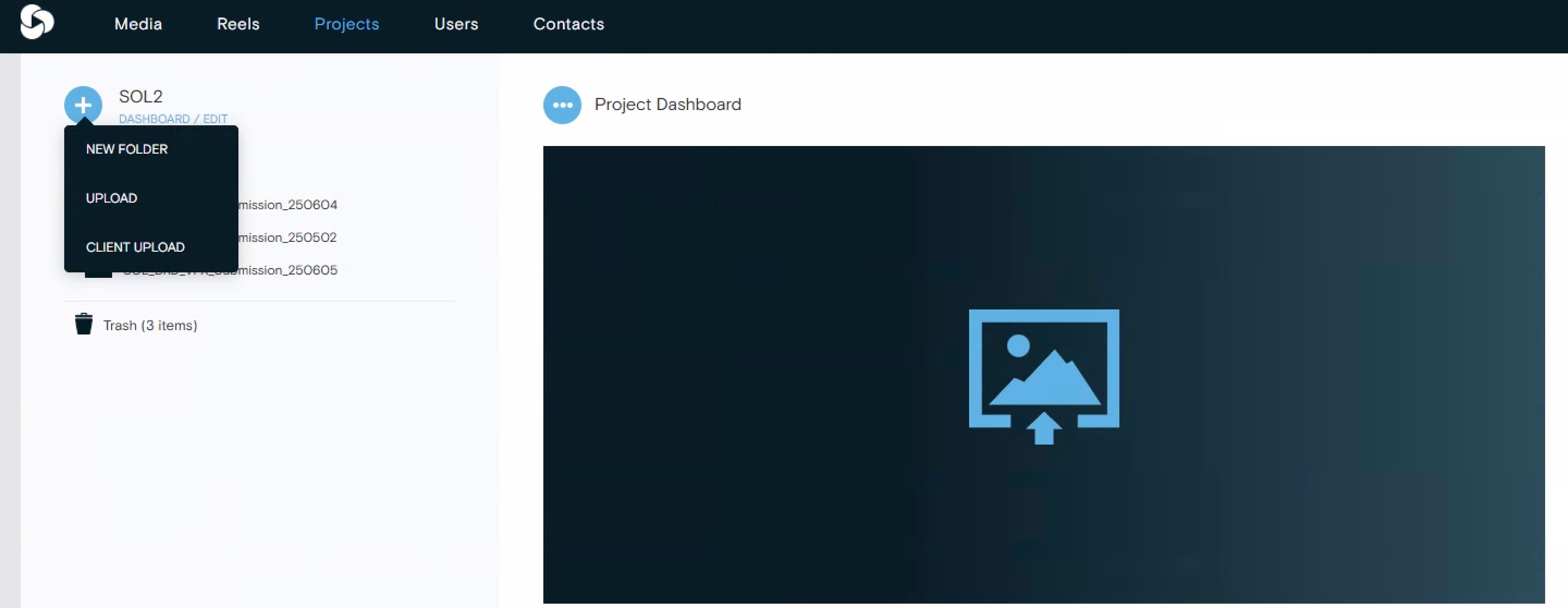Screen dimensions: 1568x608
Task: Click the EDIT link under SOL2
Action: pos(216,119)
